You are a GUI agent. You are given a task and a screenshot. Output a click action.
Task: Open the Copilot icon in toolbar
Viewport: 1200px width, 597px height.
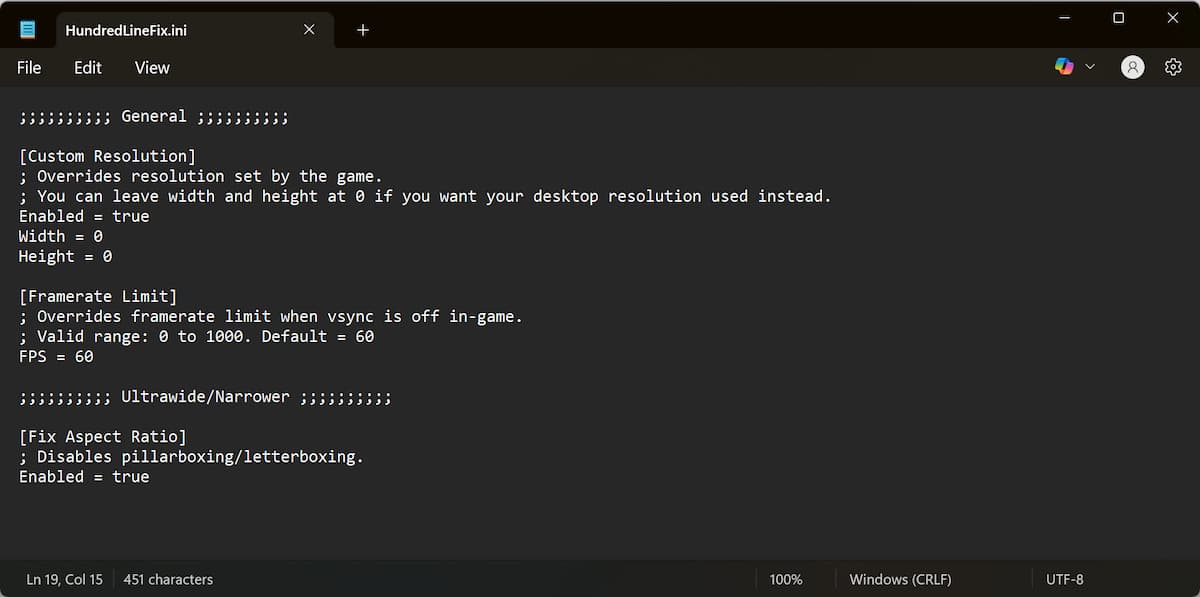1064,66
